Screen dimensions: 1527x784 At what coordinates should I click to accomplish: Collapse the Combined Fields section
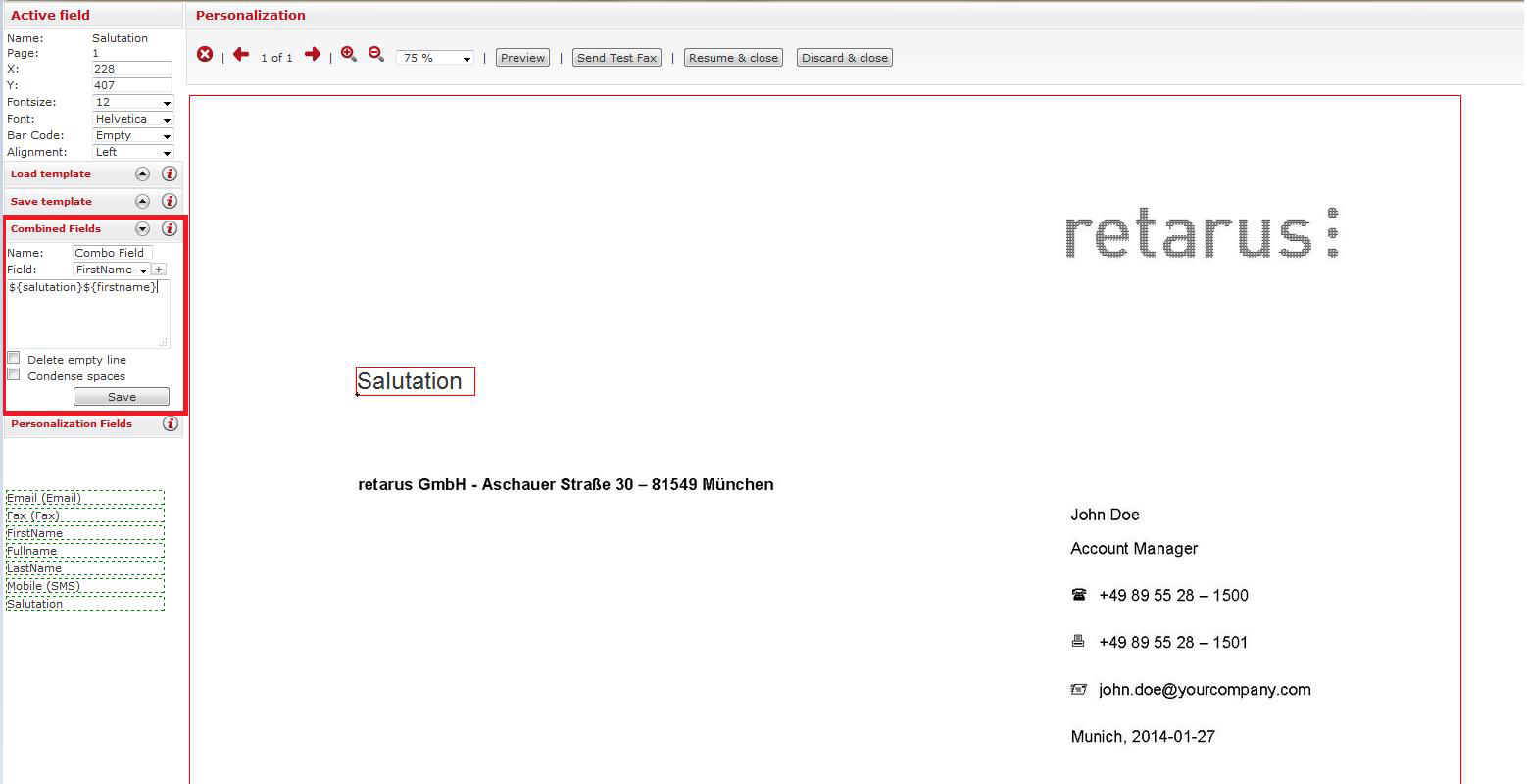(142, 229)
